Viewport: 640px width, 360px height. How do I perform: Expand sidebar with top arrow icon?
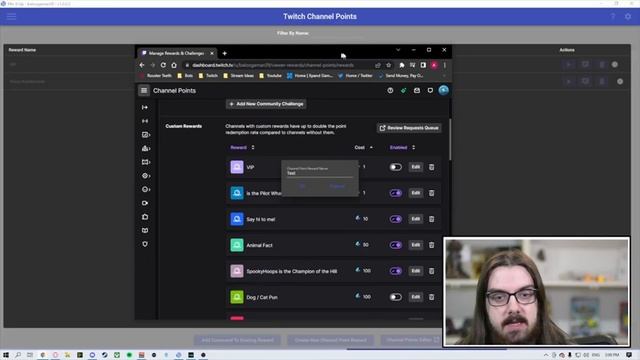[x=145, y=107]
